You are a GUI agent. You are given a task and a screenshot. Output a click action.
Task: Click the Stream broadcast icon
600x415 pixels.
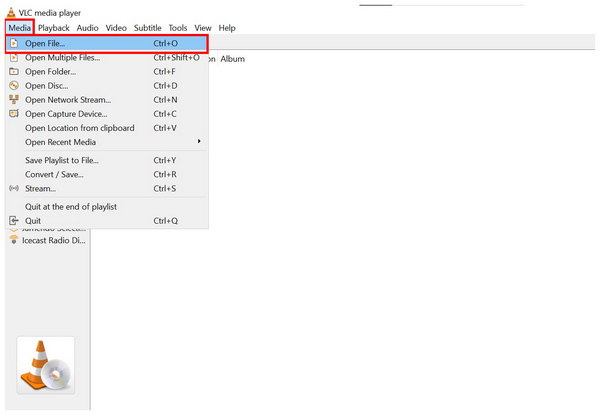(x=14, y=188)
